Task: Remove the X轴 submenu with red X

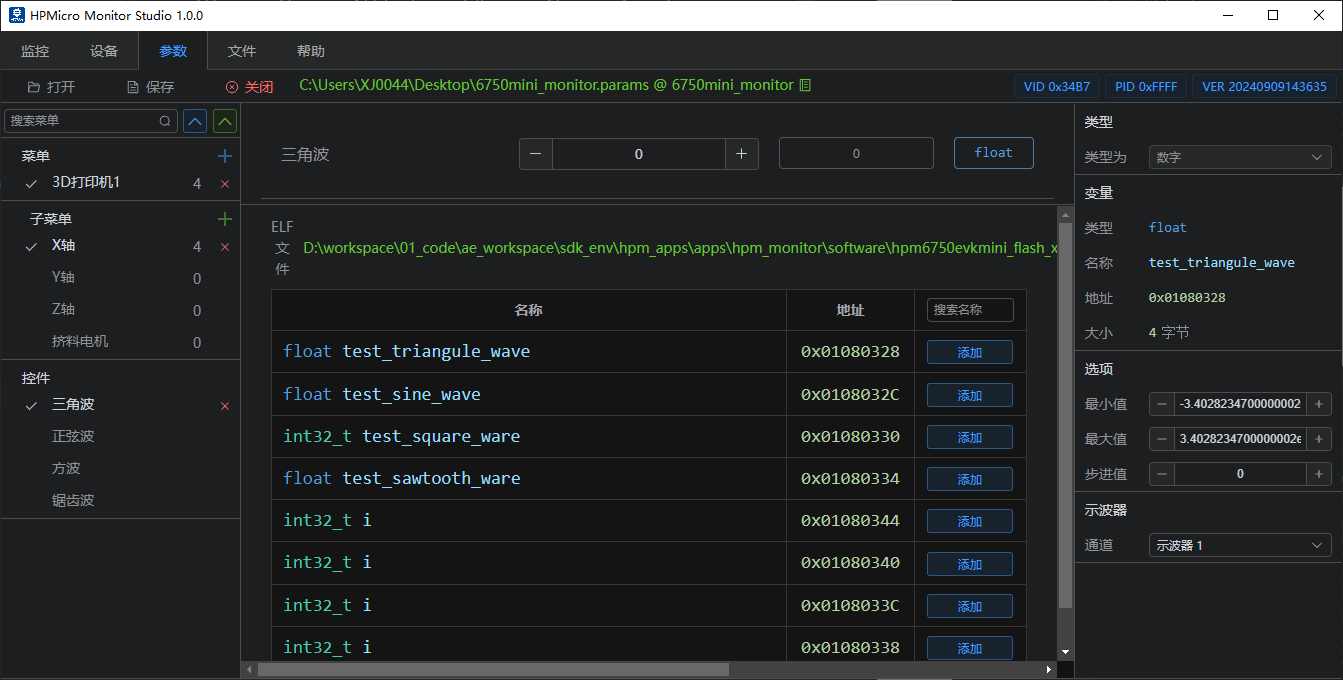Action: point(225,247)
